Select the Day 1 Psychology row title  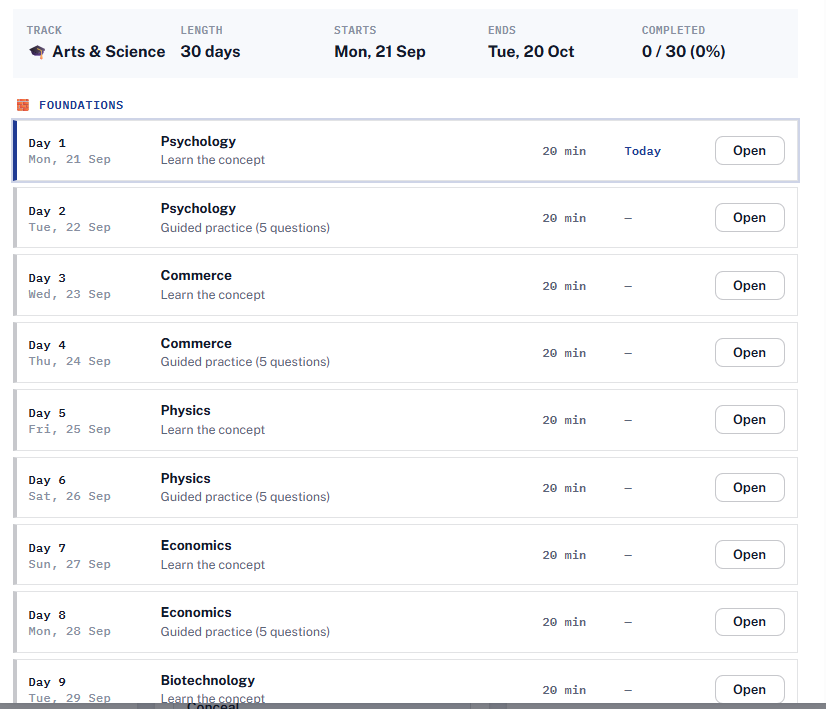[198, 142]
